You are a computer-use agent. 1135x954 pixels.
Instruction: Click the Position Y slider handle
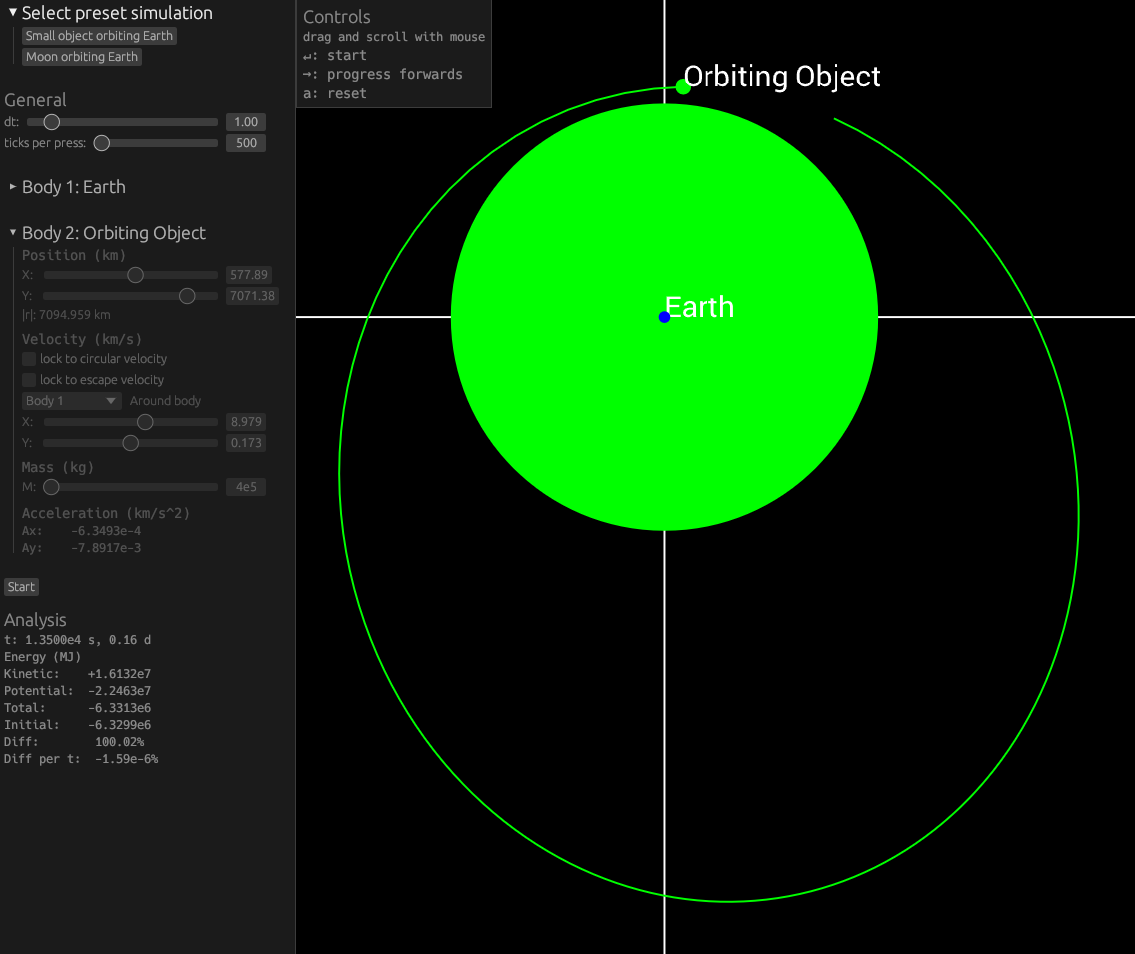187,296
